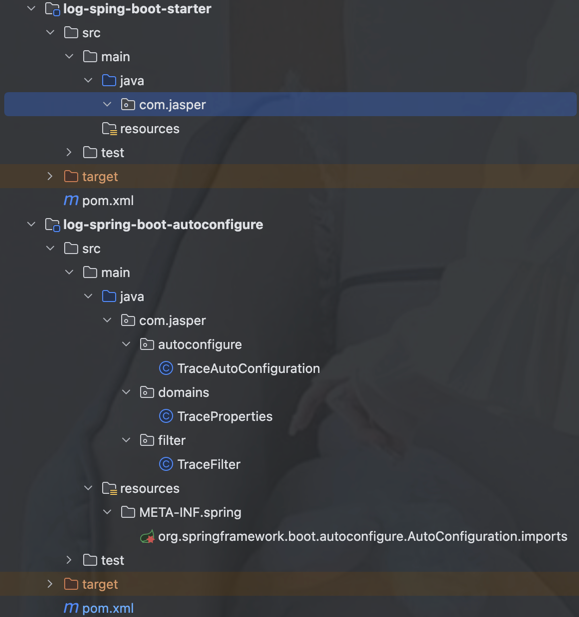The image size is (579, 617).
Task: Expand the autoconfigure module's test folder
Action: (69, 560)
